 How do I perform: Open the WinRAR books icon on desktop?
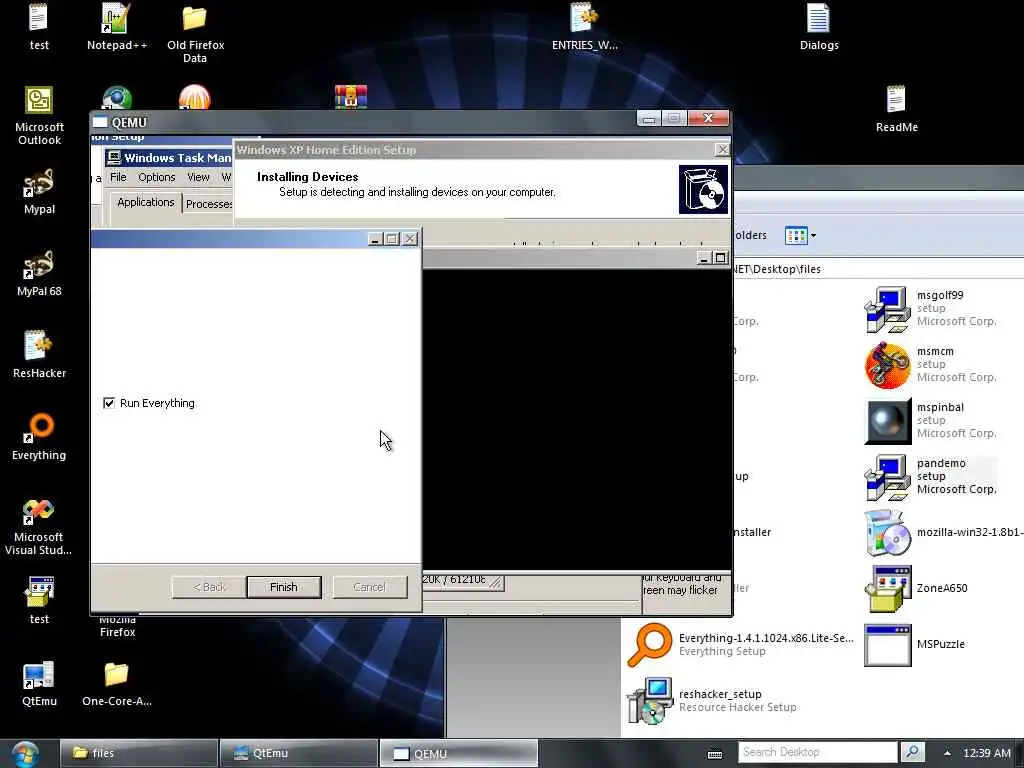tap(351, 97)
